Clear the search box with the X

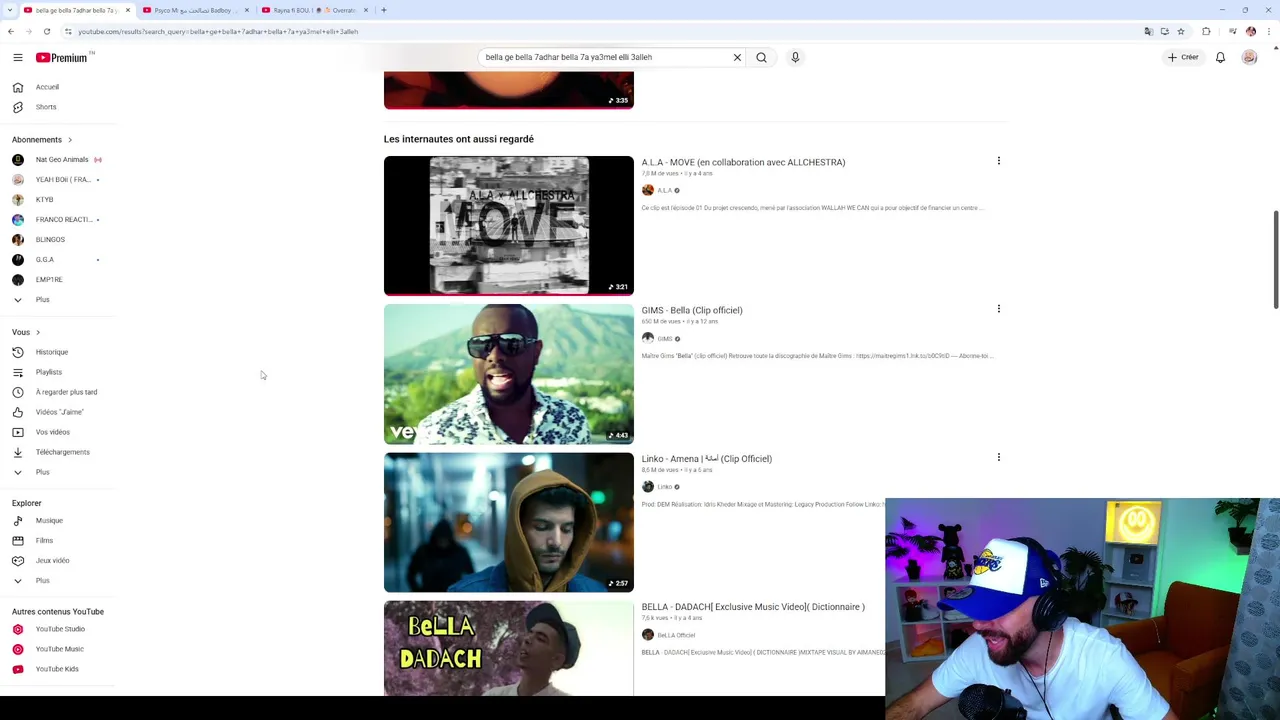pyautogui.click(x=737, y=58)
